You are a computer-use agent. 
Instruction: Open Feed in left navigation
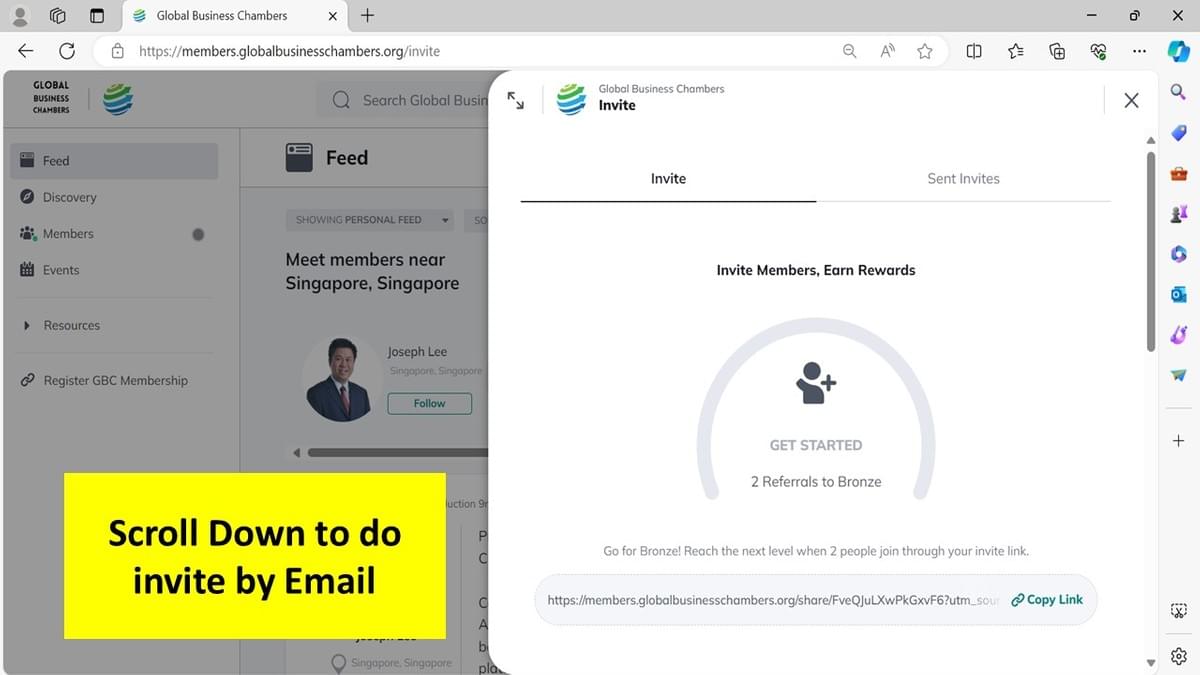click(114, 161)
